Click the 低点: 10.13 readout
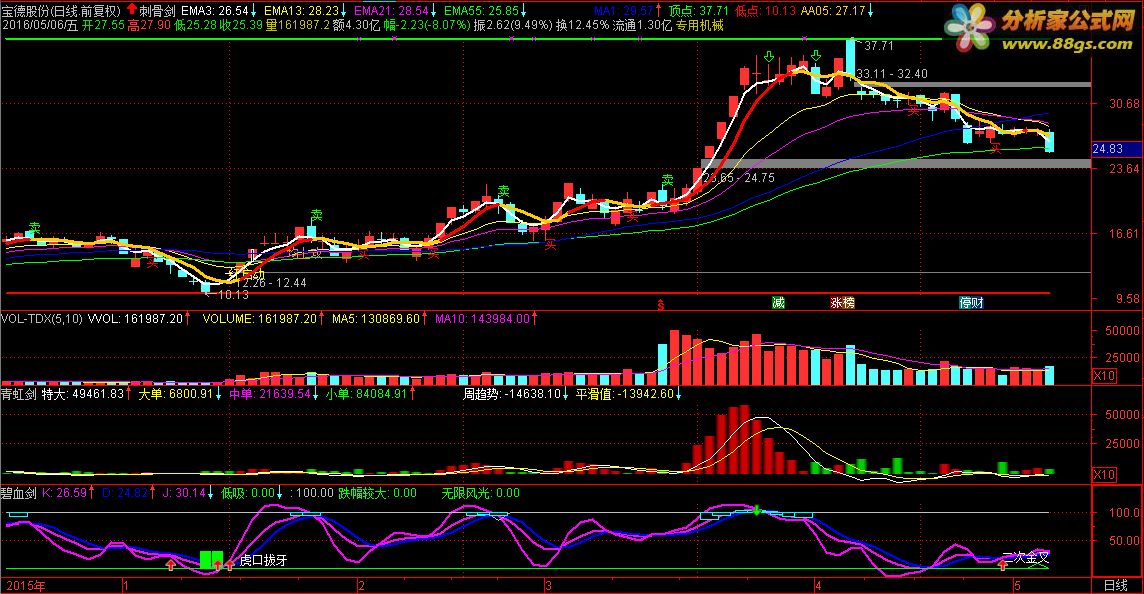Image resolution: width=1144 pixels, height=594 pixels. pos(765,11)
